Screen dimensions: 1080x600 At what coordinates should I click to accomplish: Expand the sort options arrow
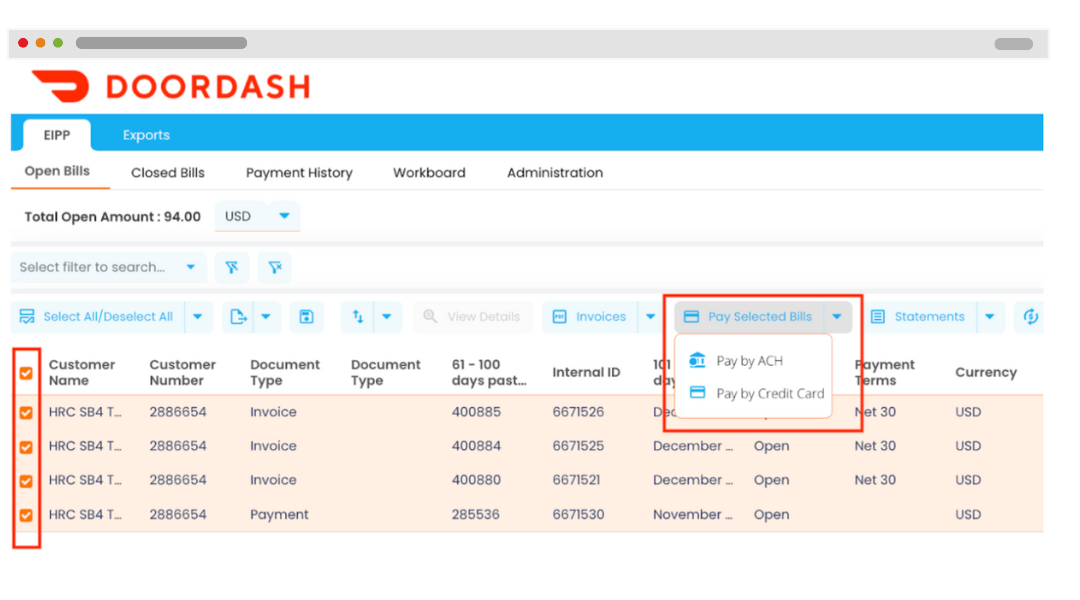click(387, 317)
